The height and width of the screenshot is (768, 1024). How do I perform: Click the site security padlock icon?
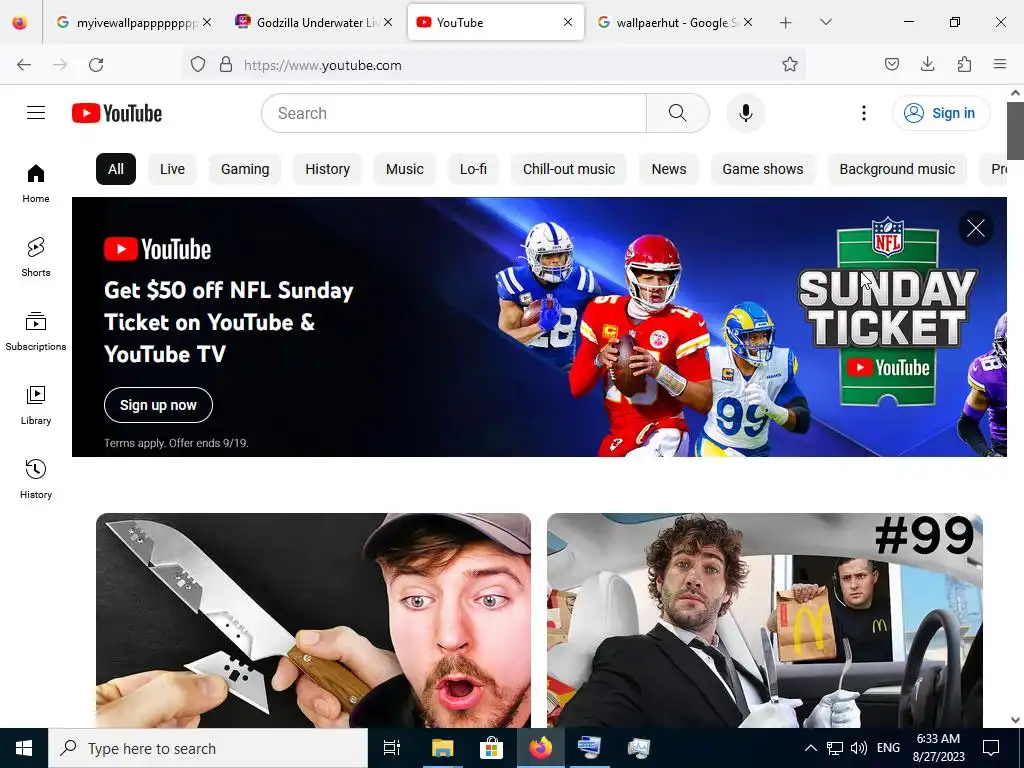coord(226,64)
